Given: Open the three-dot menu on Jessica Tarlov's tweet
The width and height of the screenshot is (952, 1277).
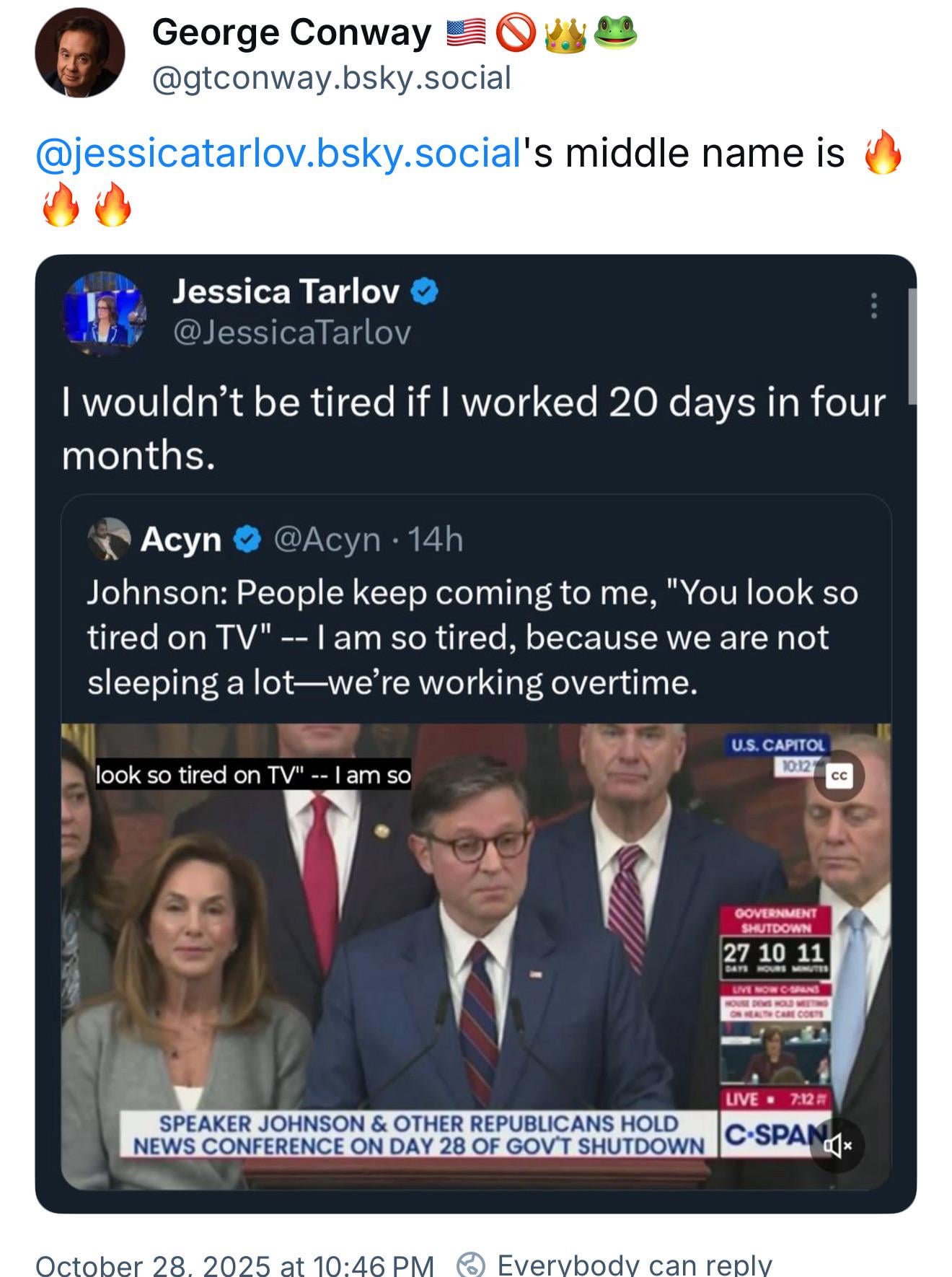Looking at the screenshot, I should coord(873,306).
